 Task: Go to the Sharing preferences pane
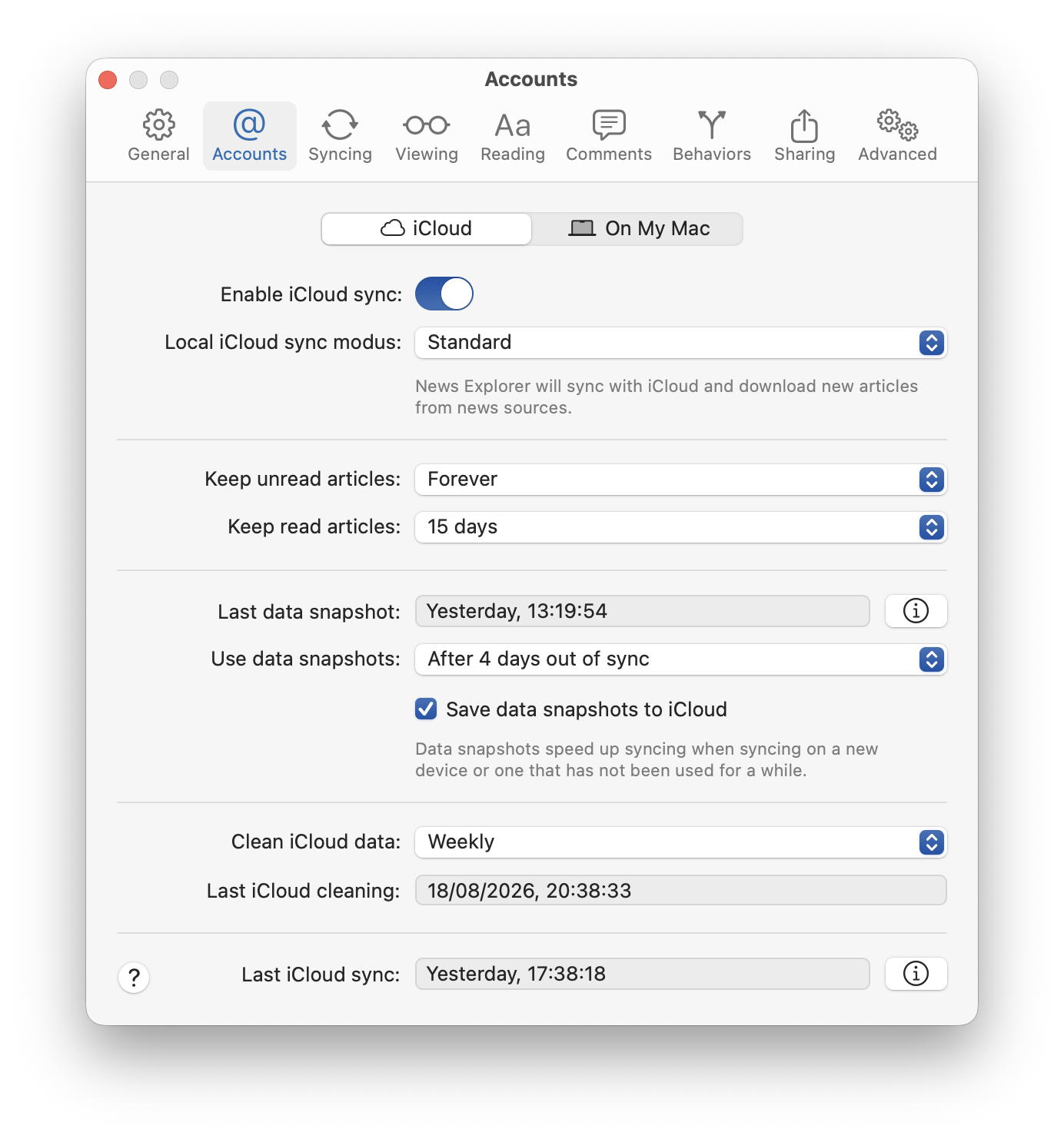point(804,136)
